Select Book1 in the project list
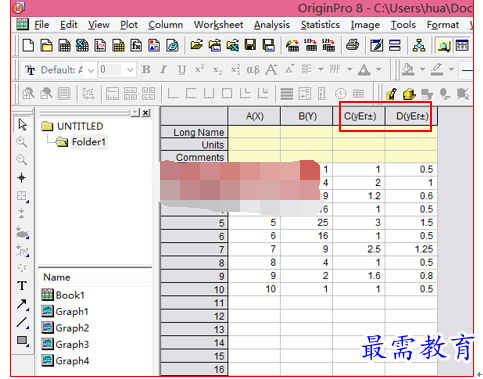This screenshot has height=379, width=483. 70,295
